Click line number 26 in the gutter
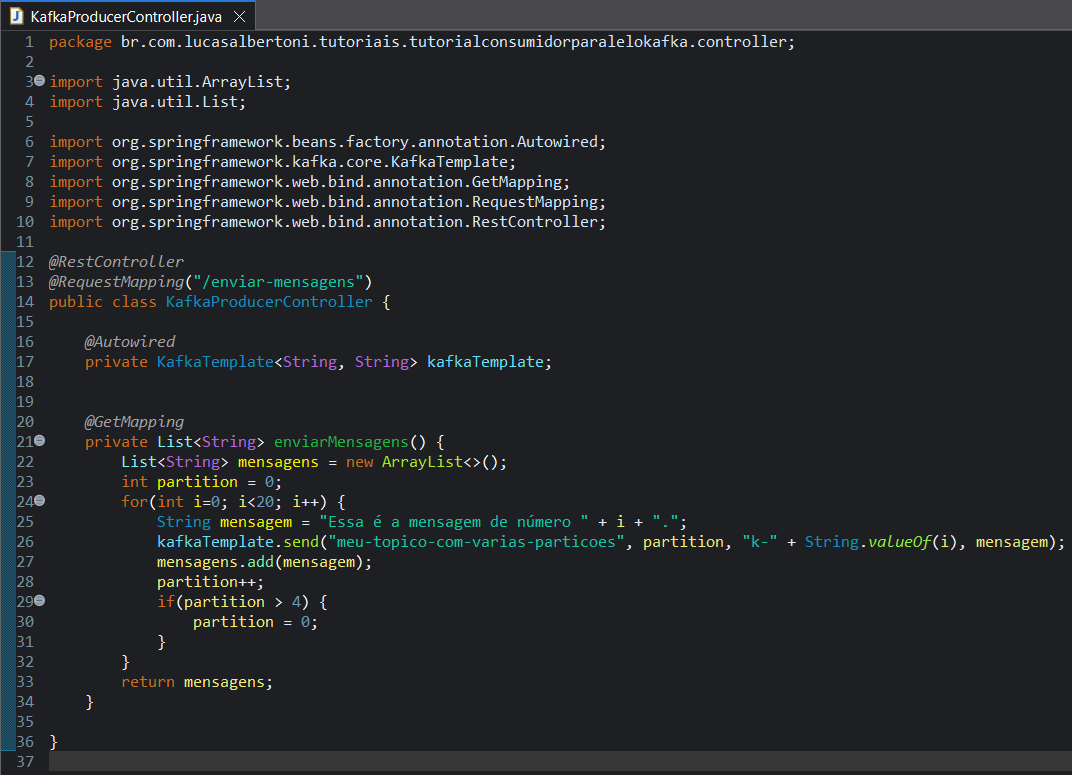1072x775 pixels. (x=25, y=541)
